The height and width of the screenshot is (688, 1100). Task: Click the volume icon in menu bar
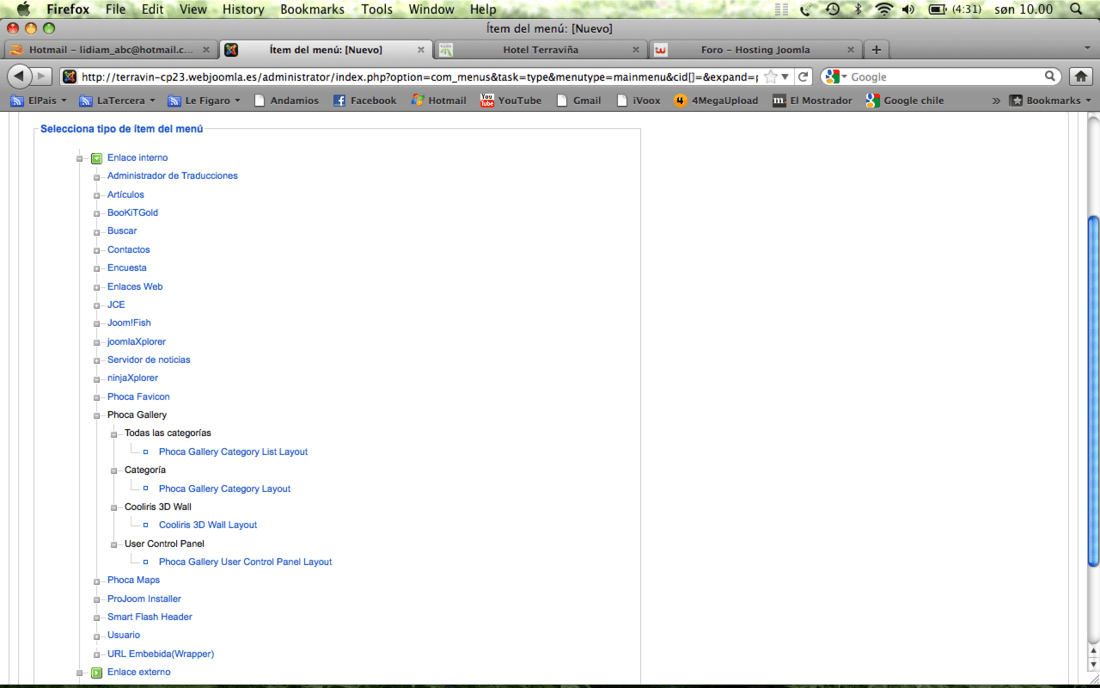[x=908, y=9]
